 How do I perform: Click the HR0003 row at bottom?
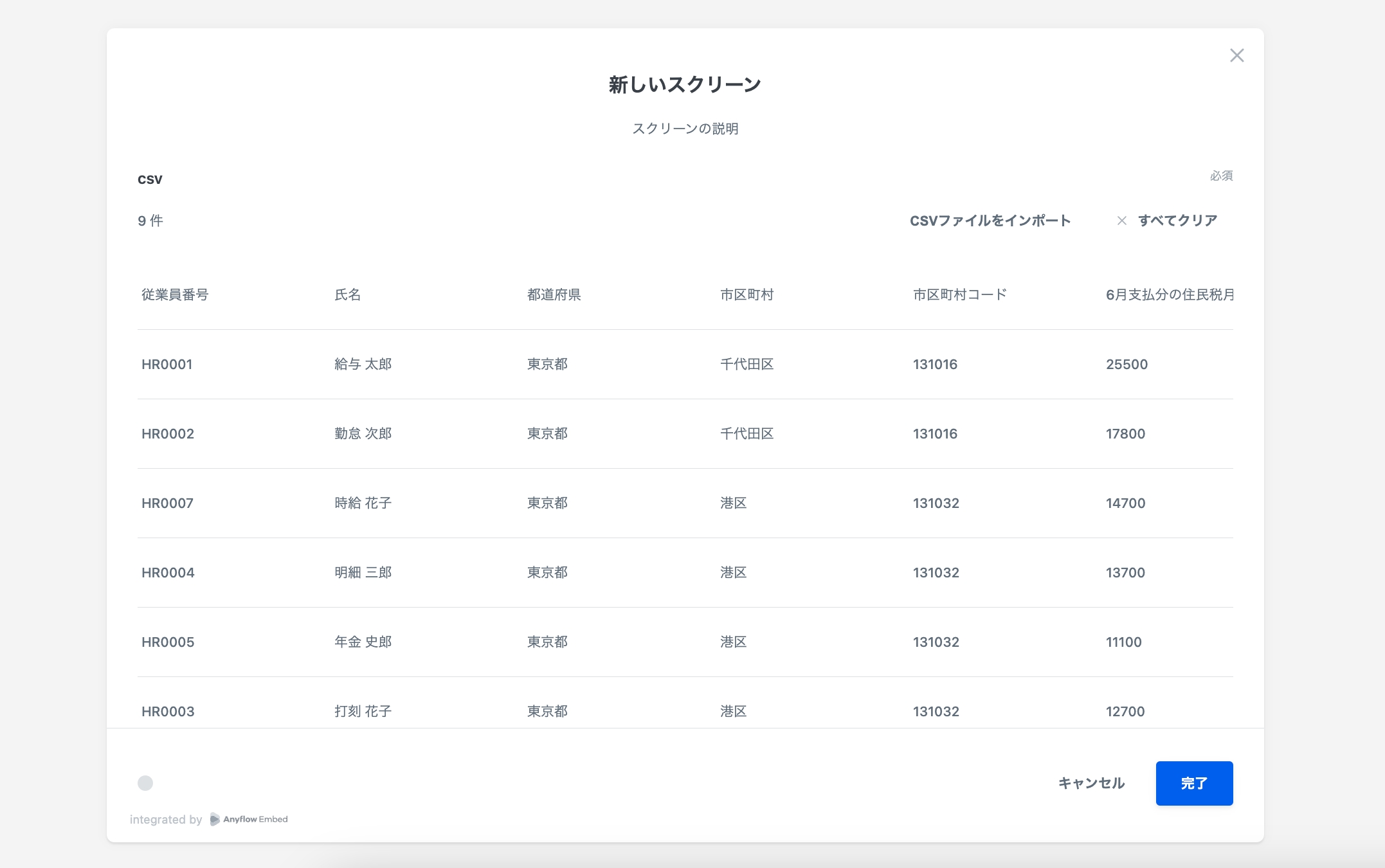(168, 711)
